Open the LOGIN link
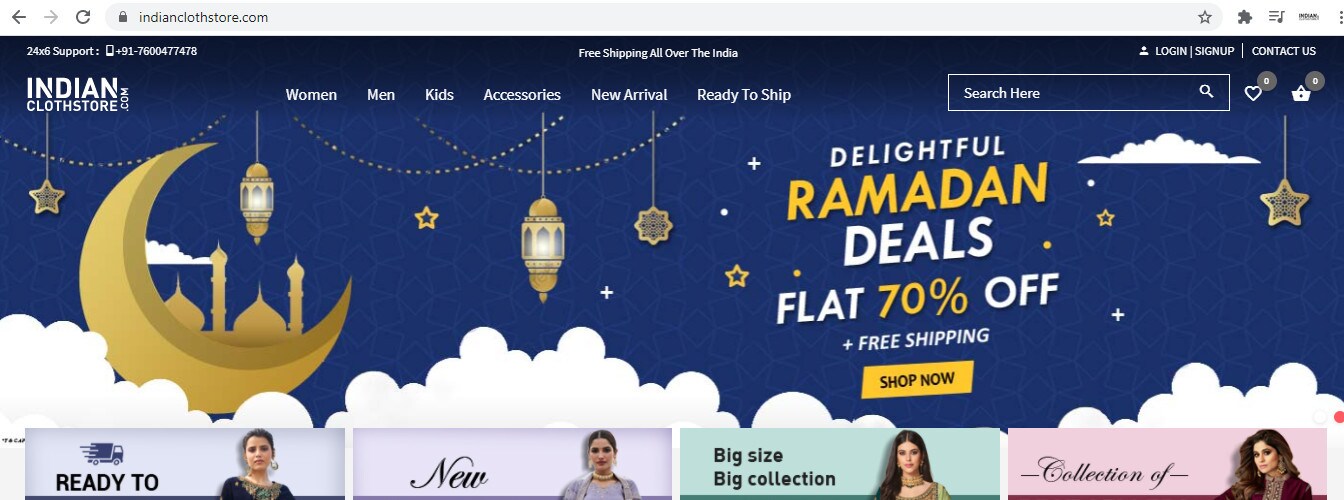The width and height of the screenshot is (1344, 500). (1170, 51)
